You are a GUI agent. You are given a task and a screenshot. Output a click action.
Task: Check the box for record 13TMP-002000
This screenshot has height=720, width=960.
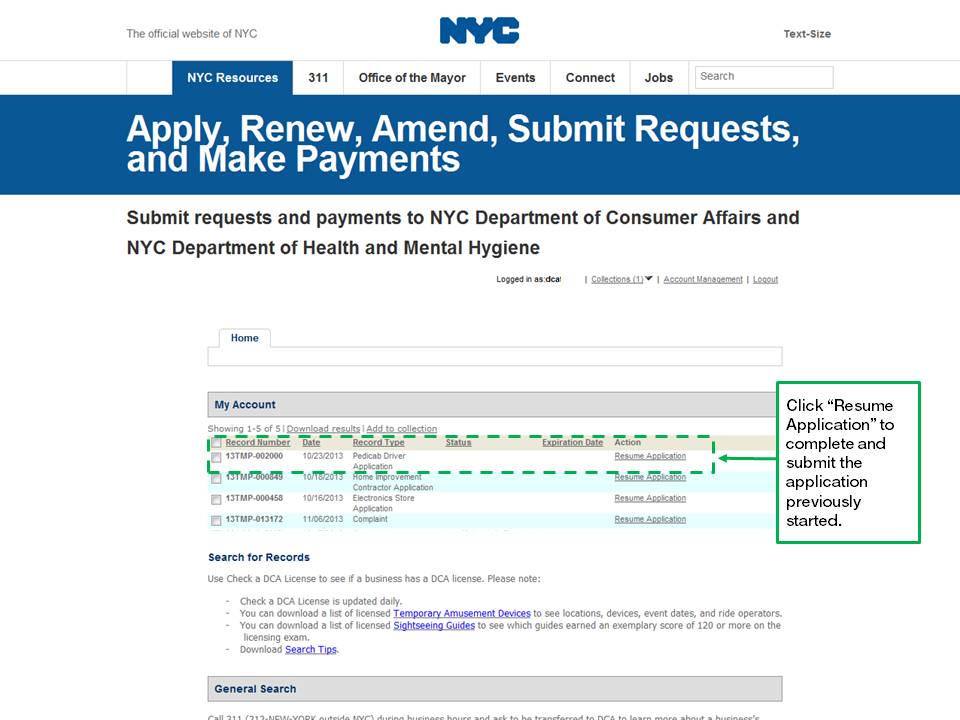(x=216, y=457)
